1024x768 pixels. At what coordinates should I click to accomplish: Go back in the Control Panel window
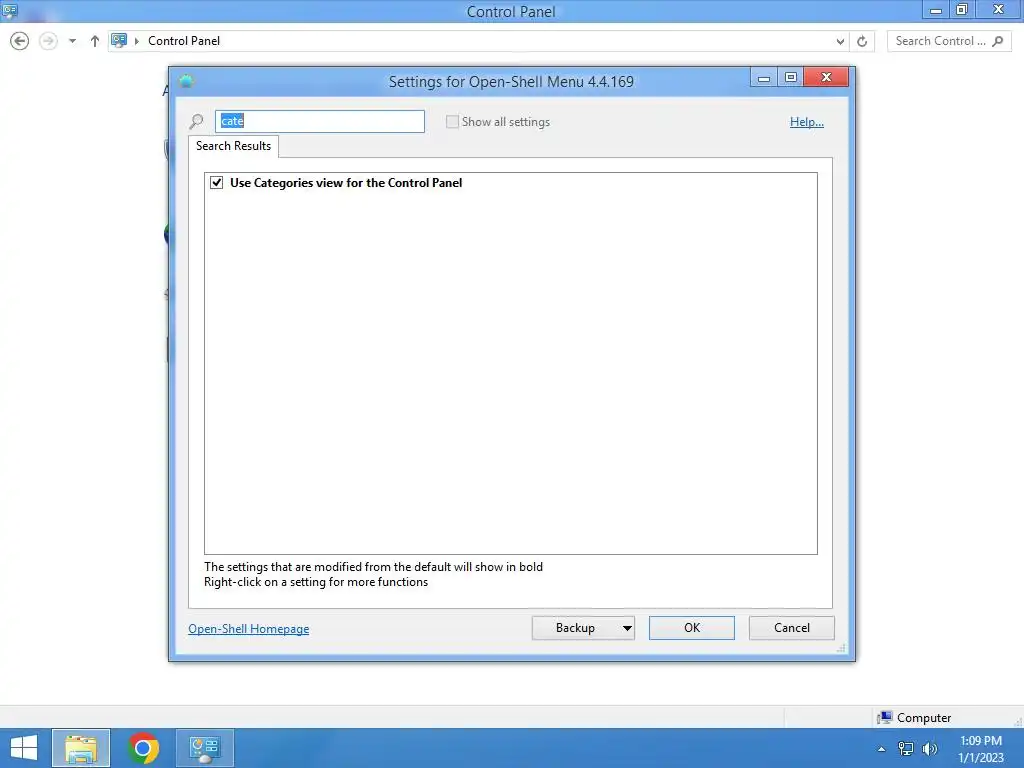coord(20,41)
